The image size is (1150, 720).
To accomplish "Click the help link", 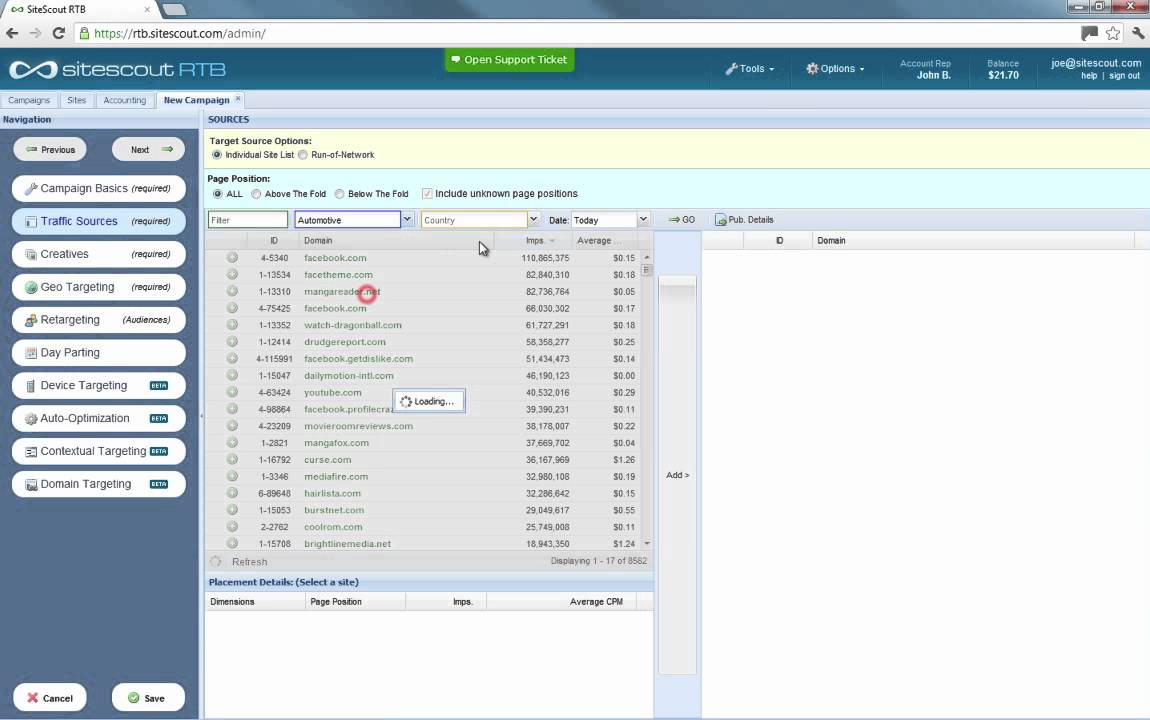I will (x=1088, y=76).
